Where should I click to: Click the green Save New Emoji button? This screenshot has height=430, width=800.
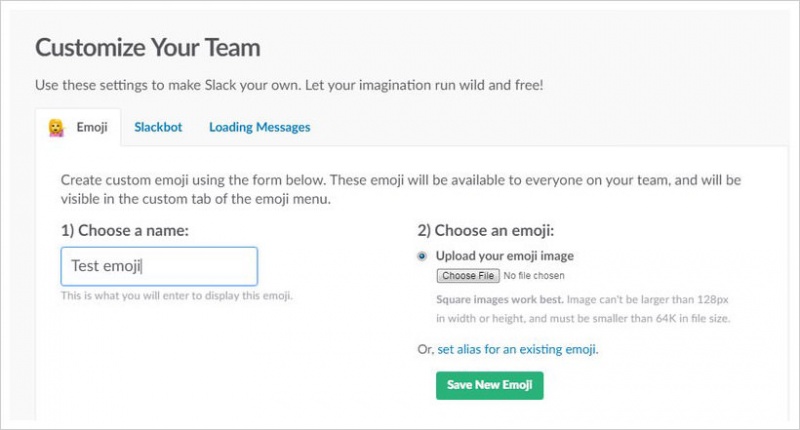click(x=489, y=386)
